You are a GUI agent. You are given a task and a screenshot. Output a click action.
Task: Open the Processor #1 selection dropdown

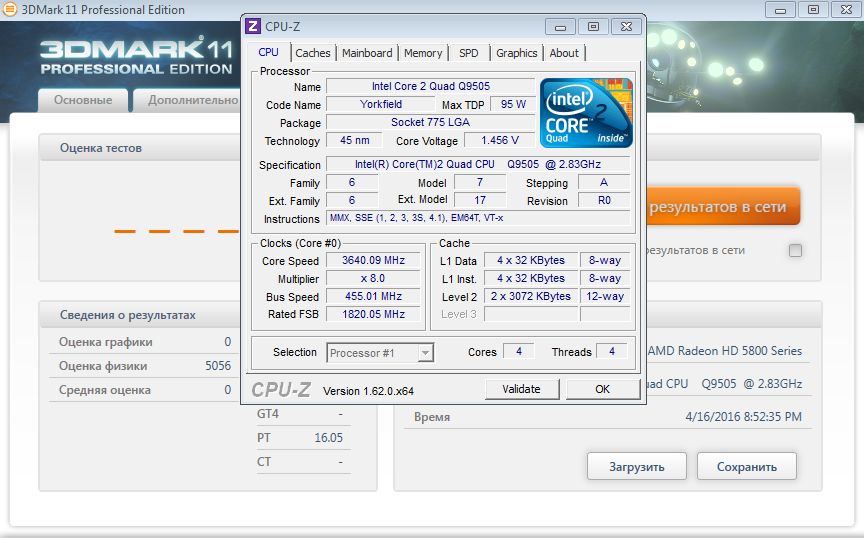tap(425, 353)
